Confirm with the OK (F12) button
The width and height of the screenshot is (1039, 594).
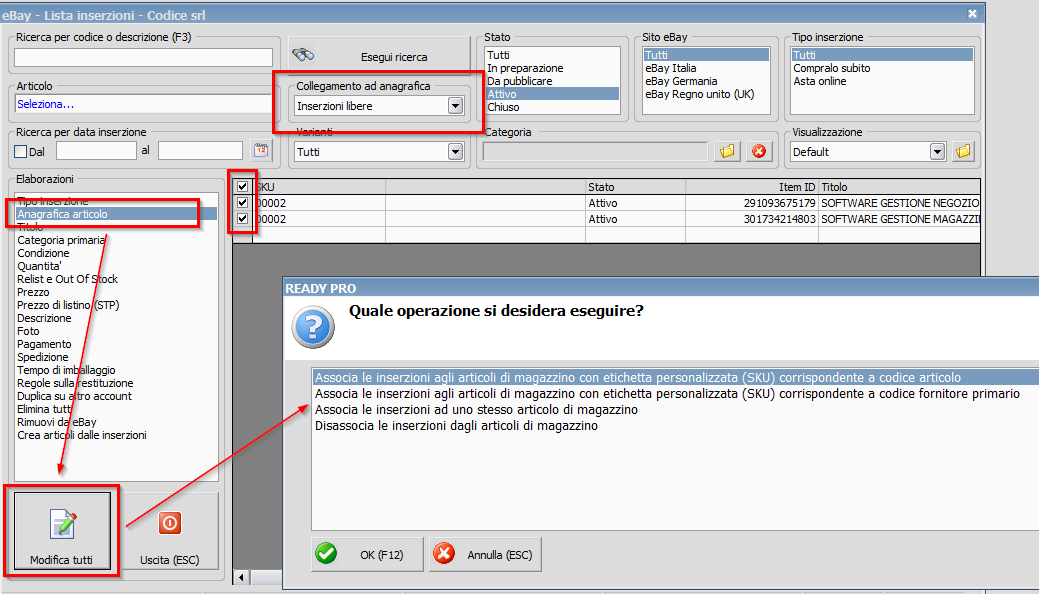[367, 554]
